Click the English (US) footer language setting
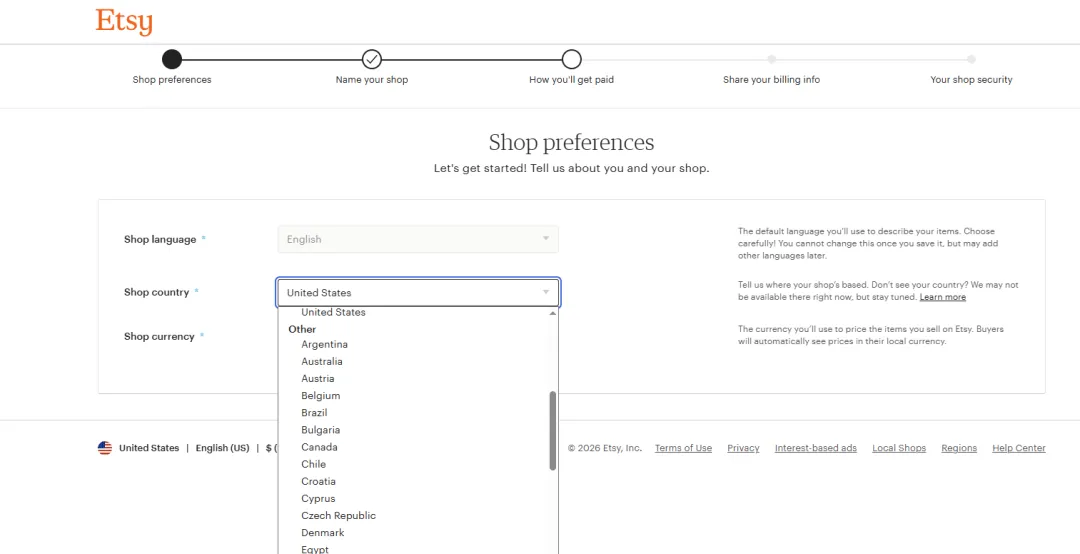The width and height of the screenshot is (1080, 554). [222, 448]
